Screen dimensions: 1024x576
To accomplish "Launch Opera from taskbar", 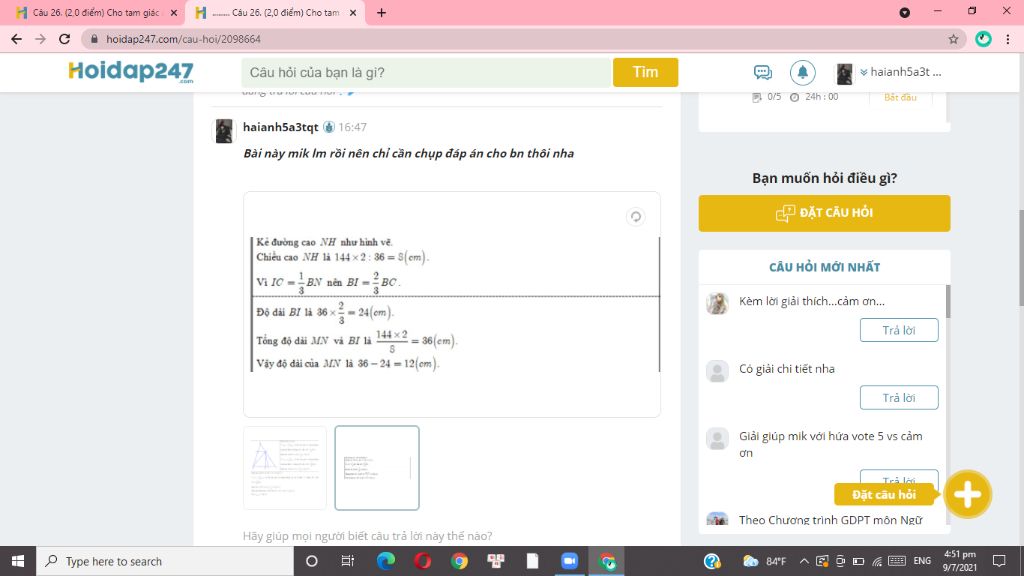I will [x=423, y=561].
